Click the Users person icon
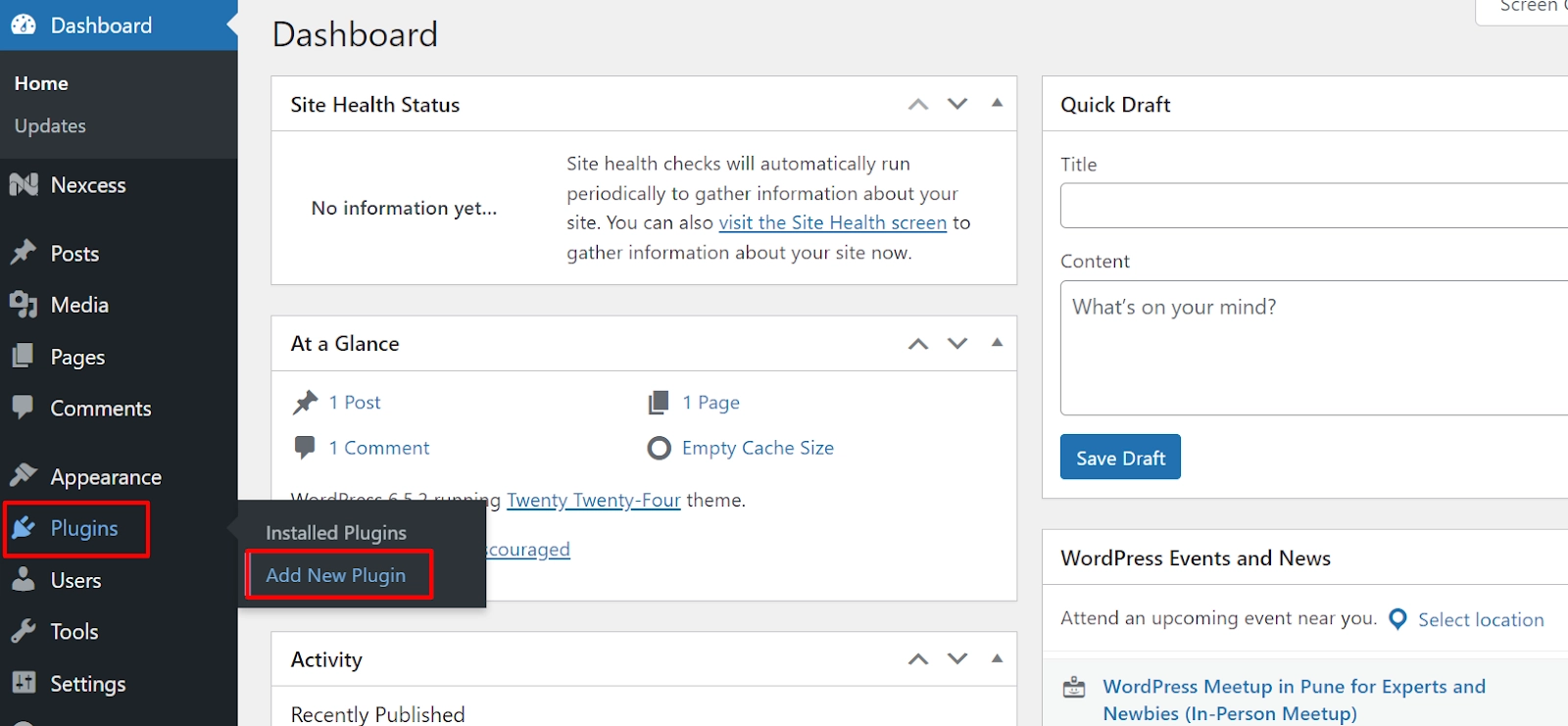The height and width of the screenshot is (726, 1568). 24,579
